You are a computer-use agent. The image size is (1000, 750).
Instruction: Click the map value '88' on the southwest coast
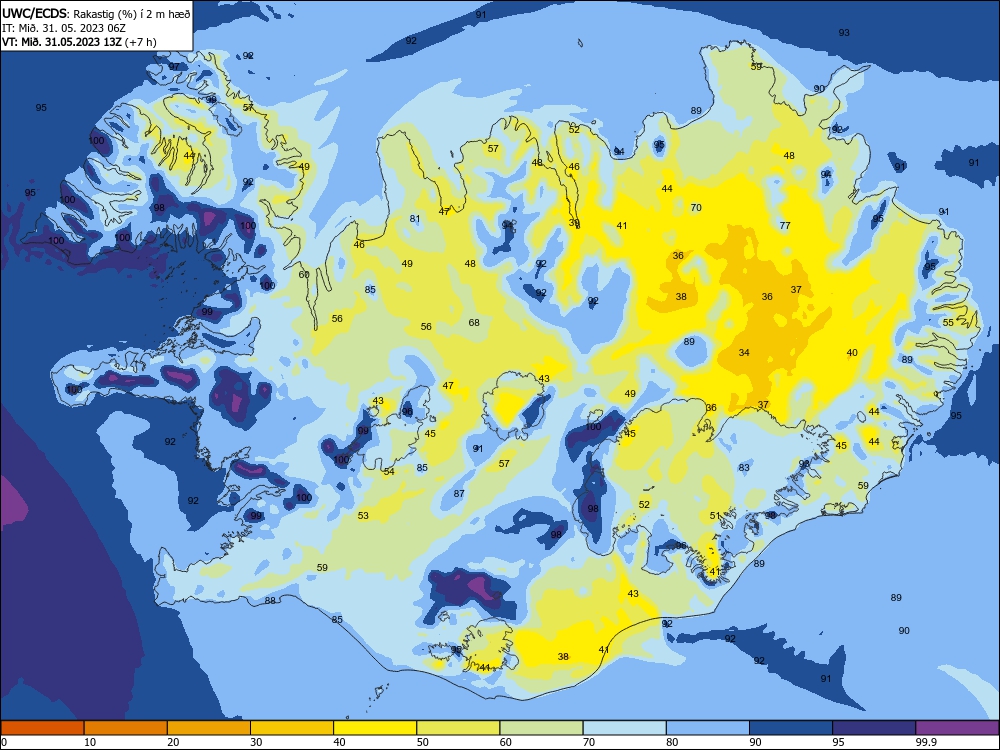270,600
